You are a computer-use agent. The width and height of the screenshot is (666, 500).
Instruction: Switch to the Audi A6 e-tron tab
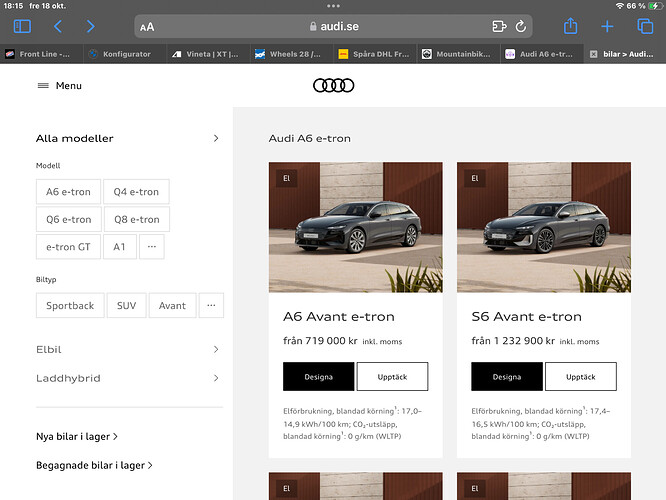541,54
